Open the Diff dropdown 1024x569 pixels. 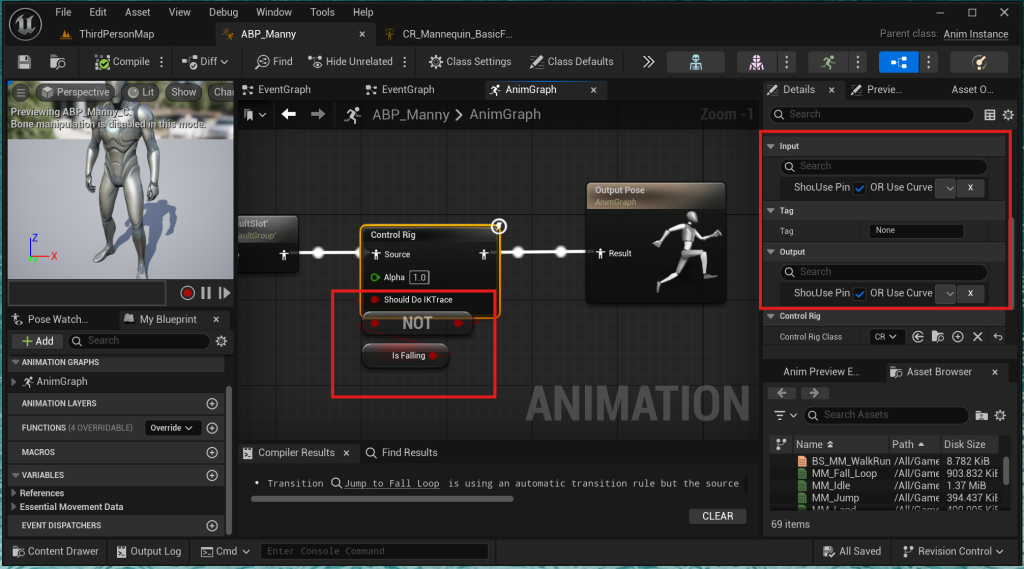coord(205,61)
